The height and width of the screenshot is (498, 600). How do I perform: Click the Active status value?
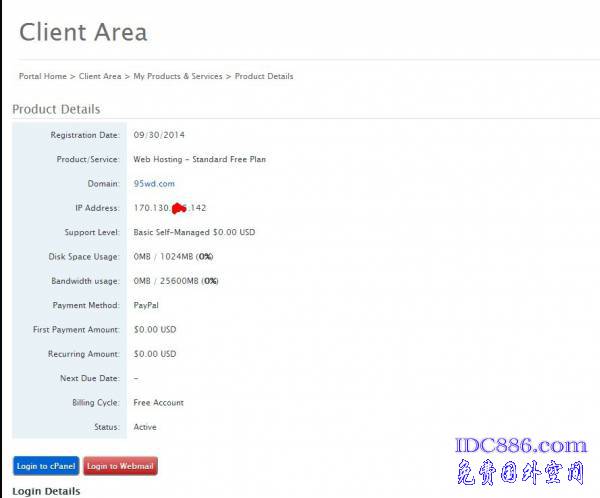coord(145,427)
